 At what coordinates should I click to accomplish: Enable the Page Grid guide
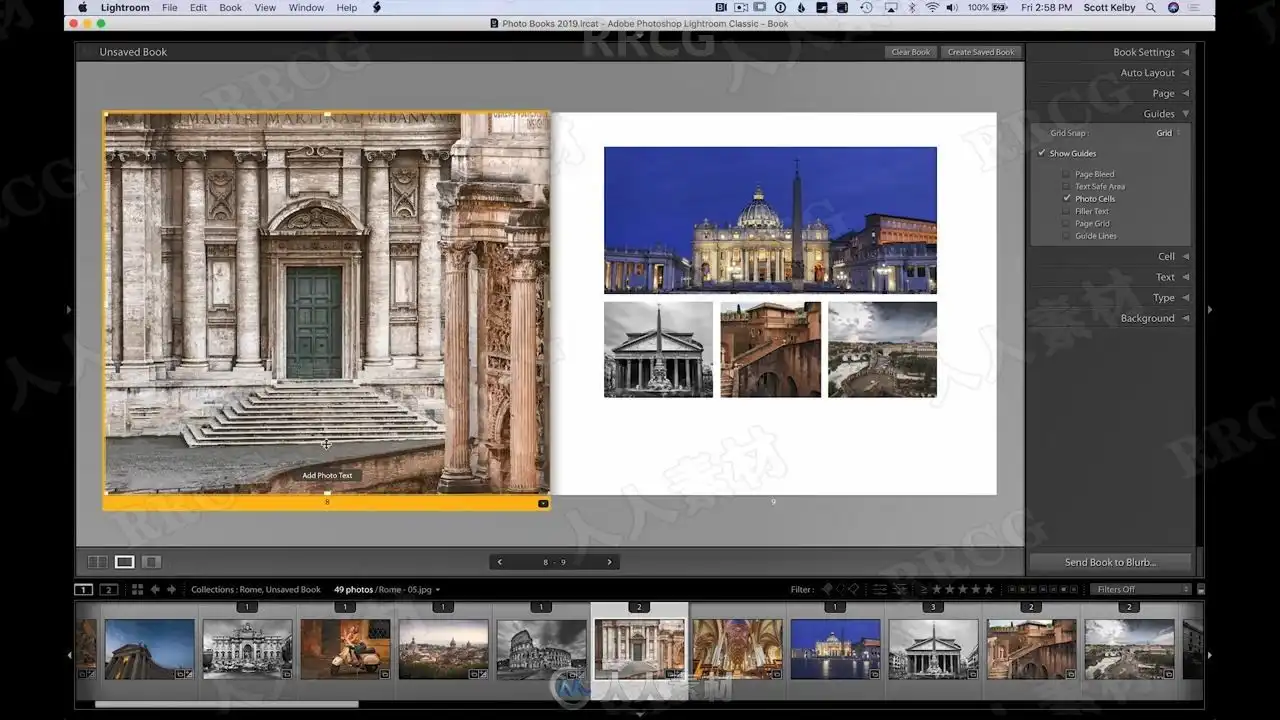pos(1066,224)
